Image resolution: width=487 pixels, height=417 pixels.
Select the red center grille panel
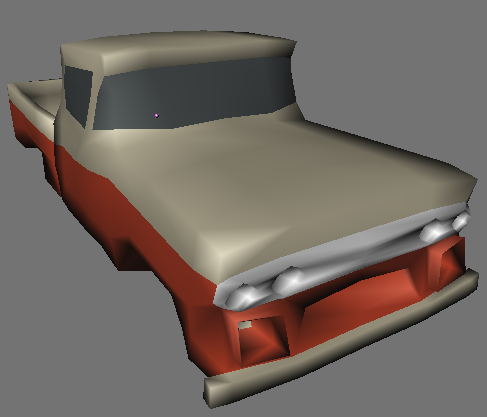click(x=363, y=293)
